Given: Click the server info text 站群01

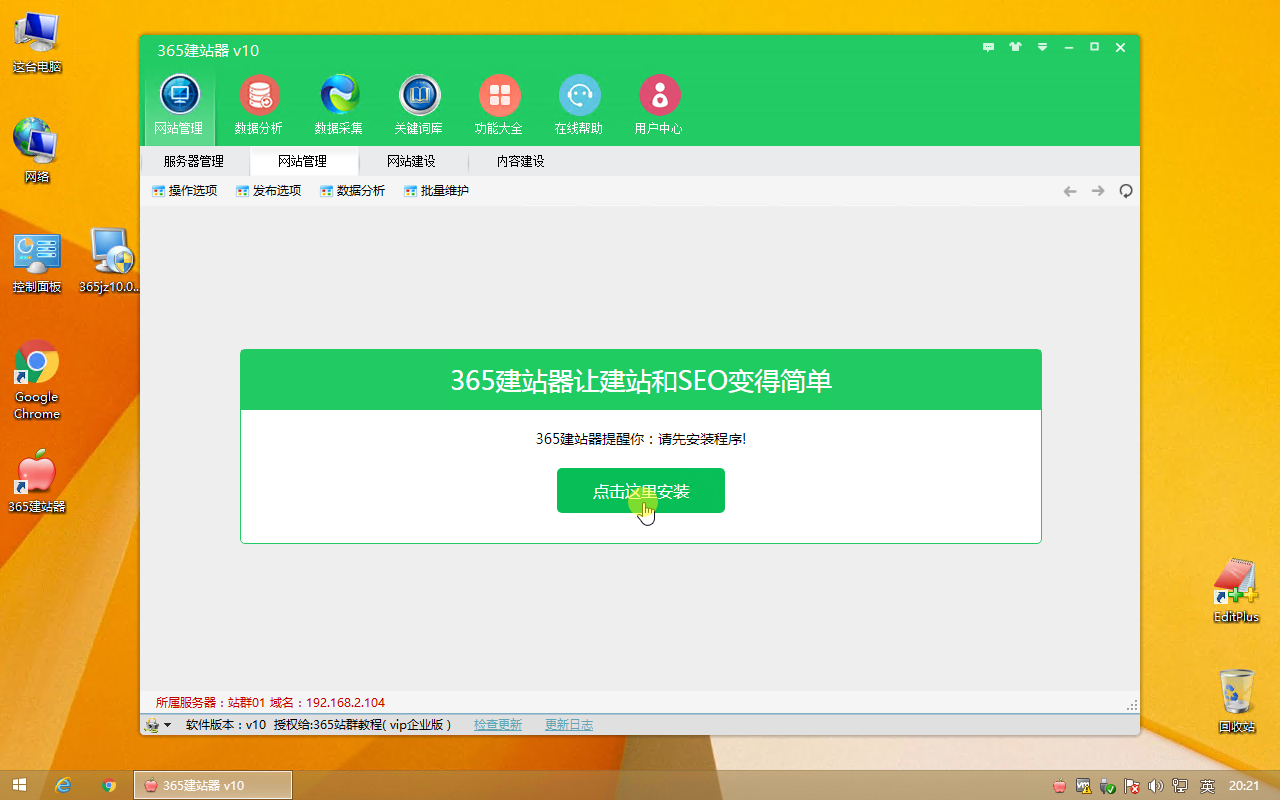Looking at the screenshot, I should [246, 703].
